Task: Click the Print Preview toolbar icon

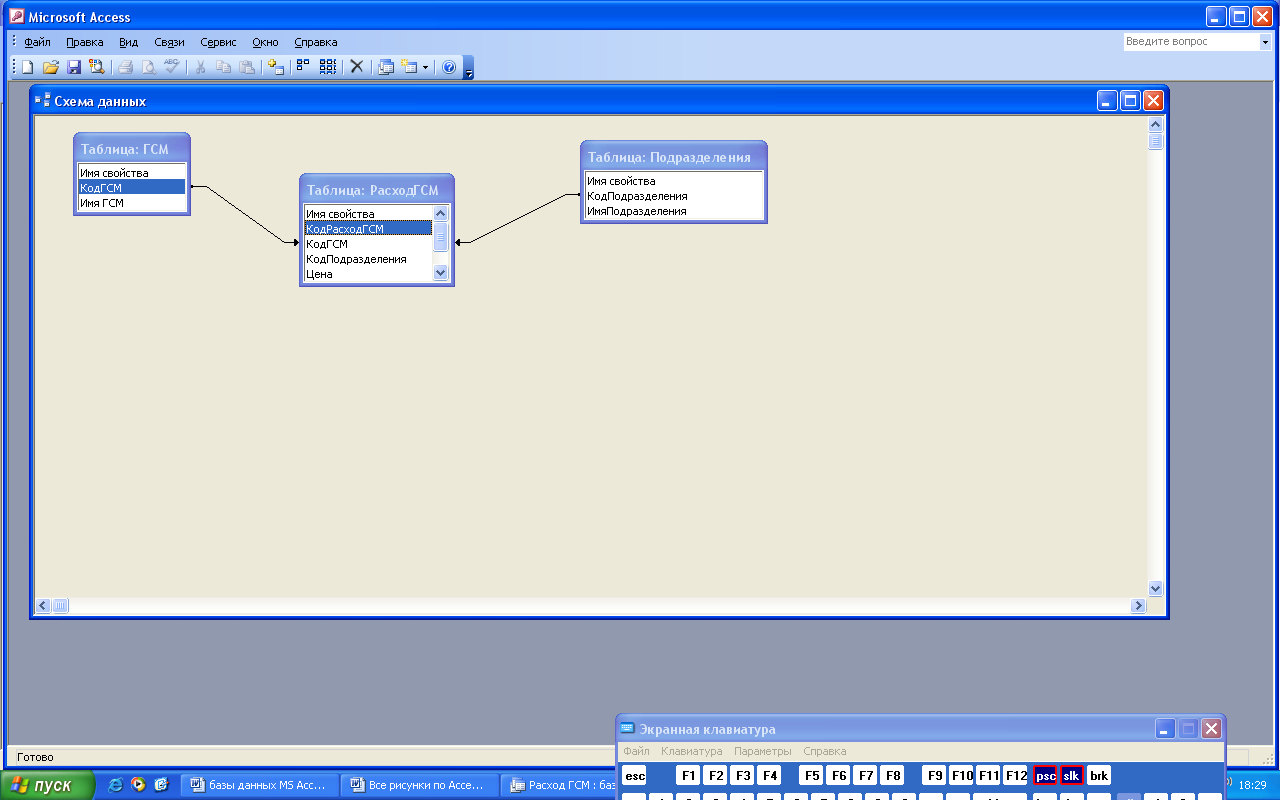Action: (149, 67)
